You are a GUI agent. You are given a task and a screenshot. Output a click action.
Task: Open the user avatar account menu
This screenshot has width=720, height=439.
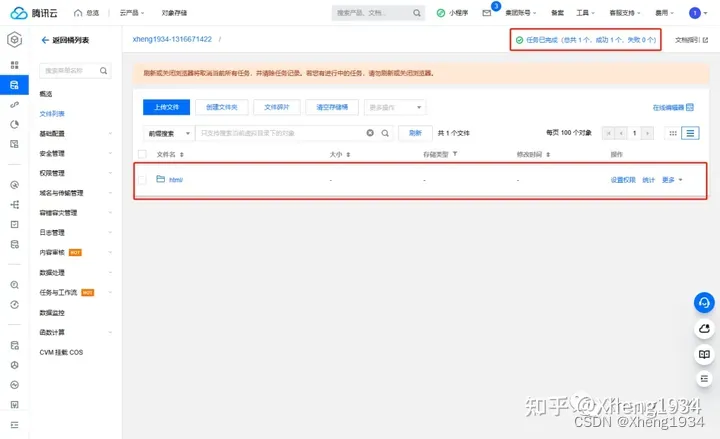(698, 13)
